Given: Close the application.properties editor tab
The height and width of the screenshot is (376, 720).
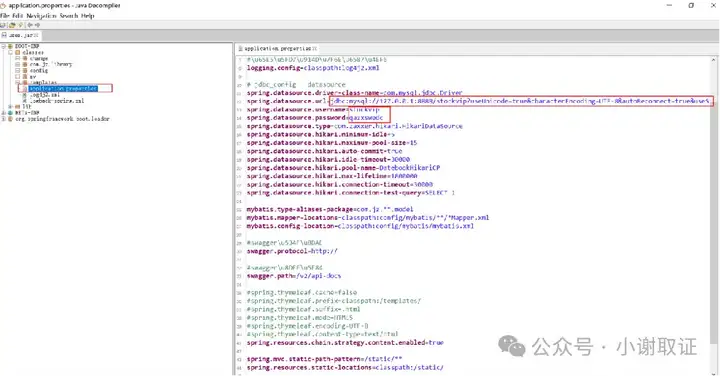Looking at the screenshot, I should tap(315, 48).
